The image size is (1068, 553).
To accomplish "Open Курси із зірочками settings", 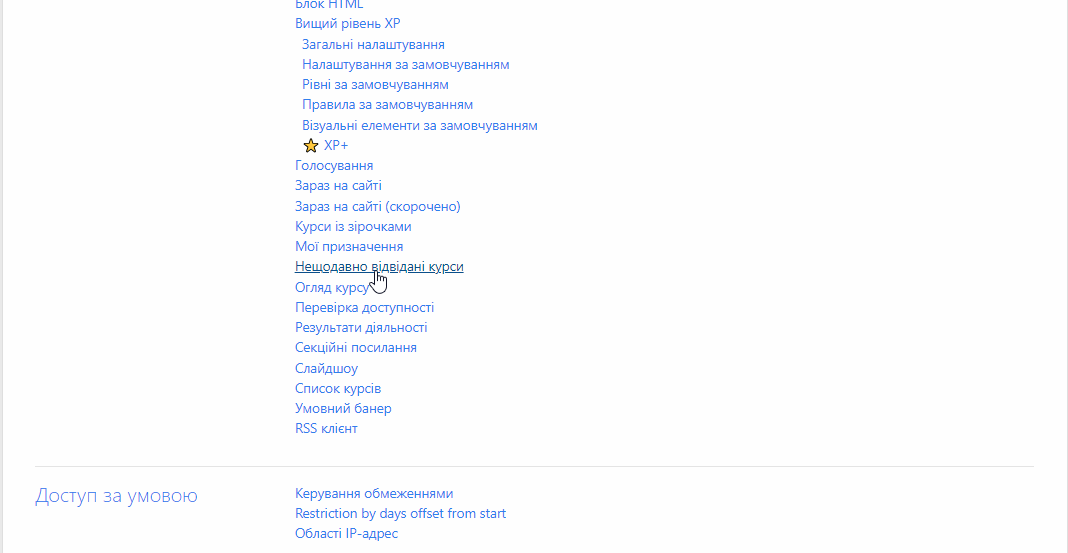I will 353,227.
